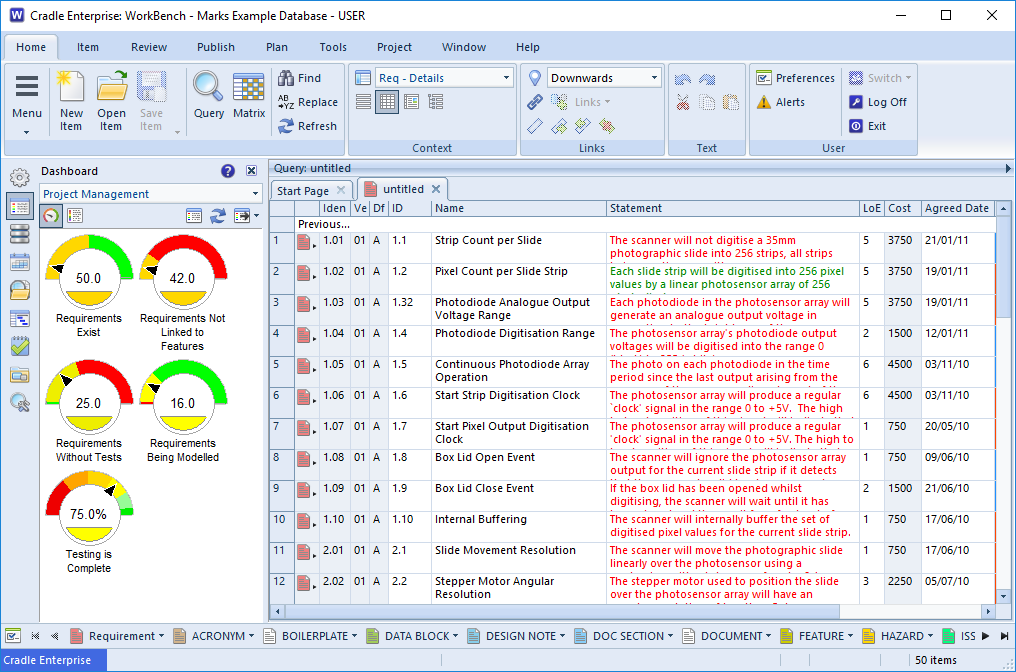Click the sidebar settings gear icon
Image resolution: width=1016 pixels, height=672 pixels.
[x=20, y=177]
